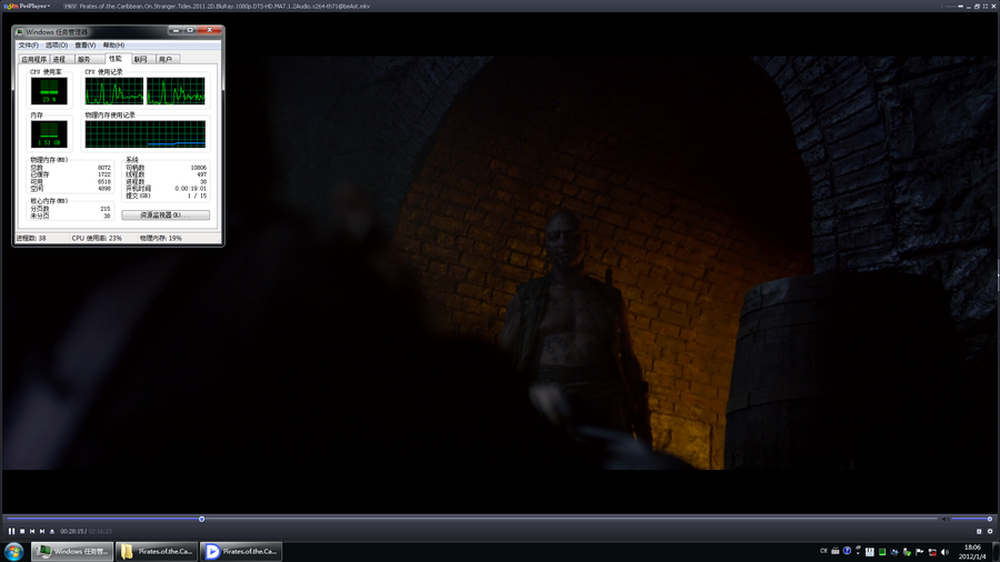Click the MKV format badge in title bar
This screenshot has height=562, width=1000.
point(70,6)
